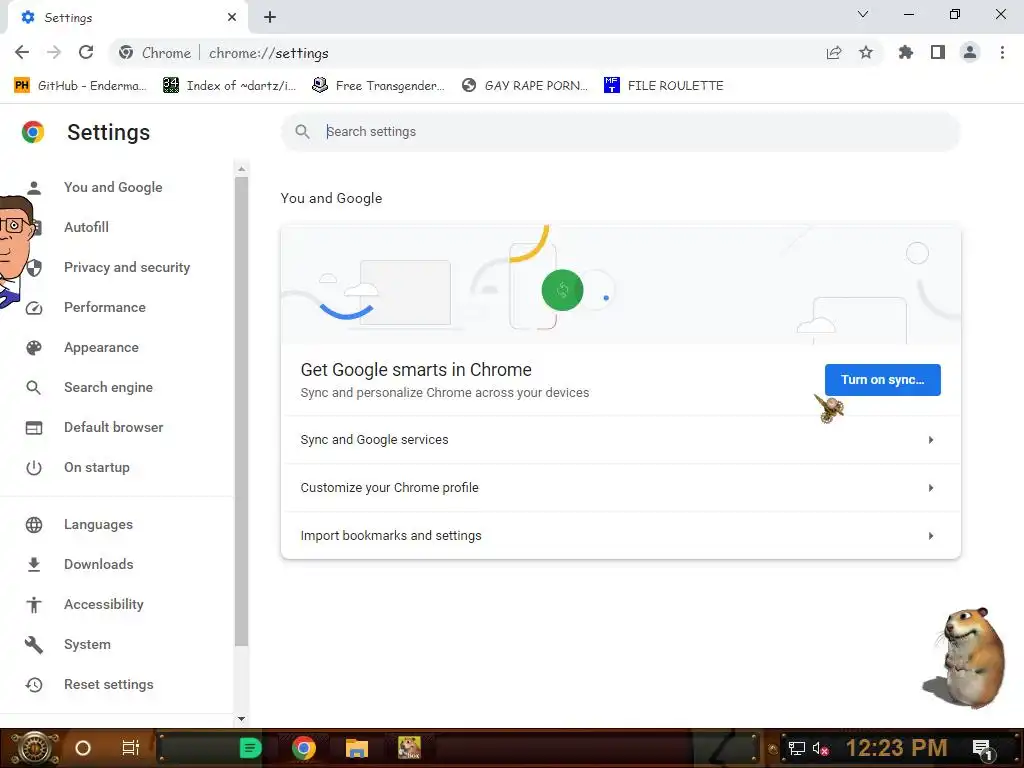Bookmark this page with the star icon

click(866, 52)
